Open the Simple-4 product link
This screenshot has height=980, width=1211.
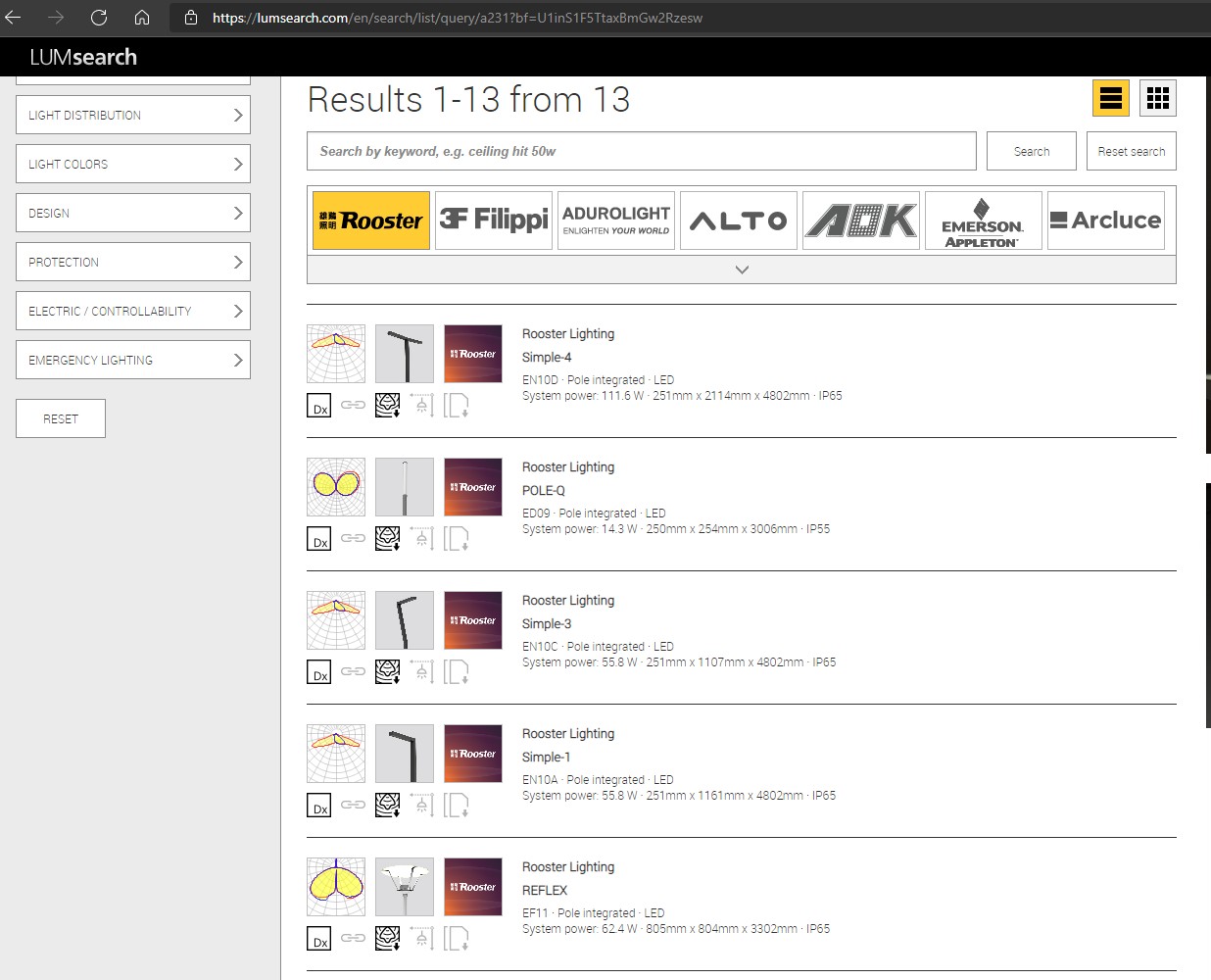click(x=547, y=358)
